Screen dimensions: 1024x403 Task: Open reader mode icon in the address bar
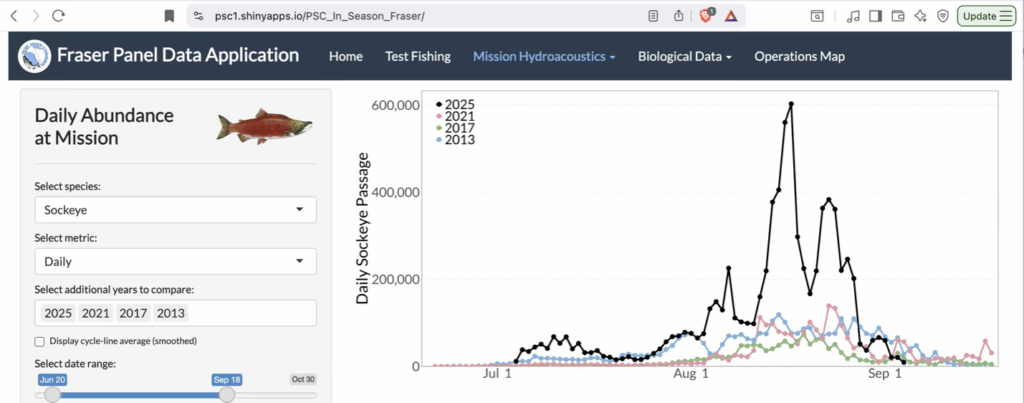click(x=653, y=16)
